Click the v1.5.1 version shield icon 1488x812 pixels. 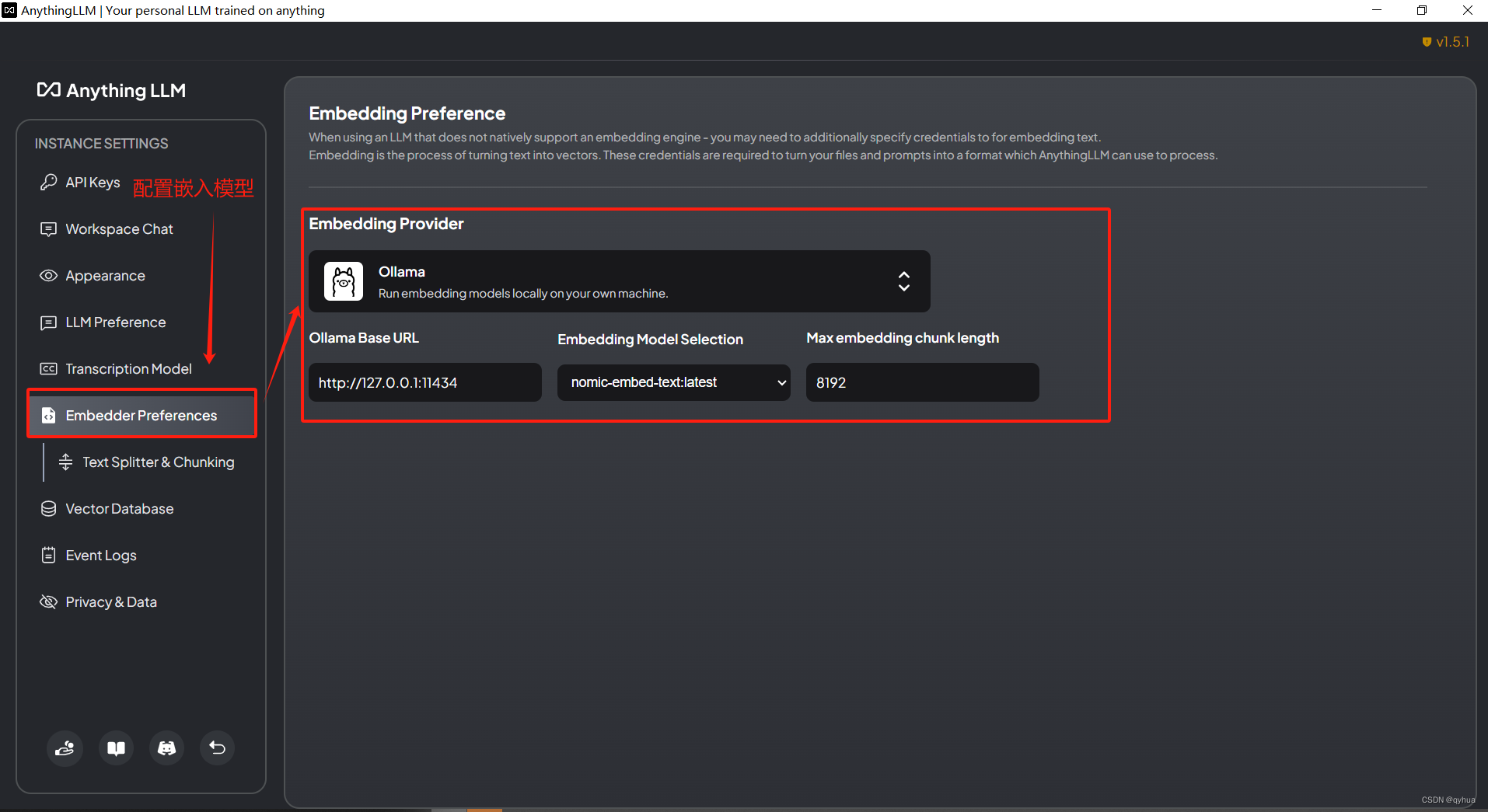[x=1427, y=42]
